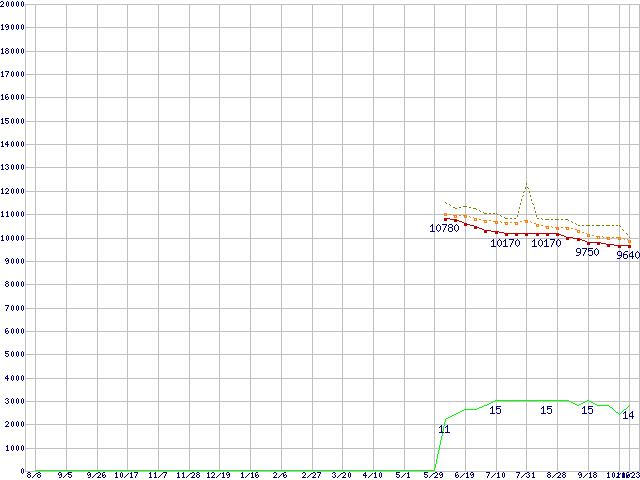Click the 9/18 date label
The height and width of the screenshot is (480, 640).
pyautogui.click(x=588, y=475)
